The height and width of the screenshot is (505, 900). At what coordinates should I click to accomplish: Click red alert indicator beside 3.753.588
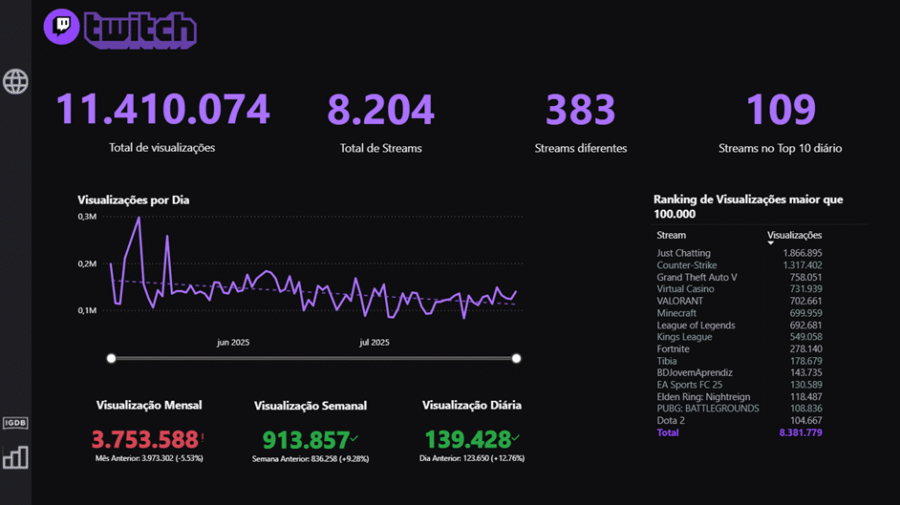click(x=202, y=437)
